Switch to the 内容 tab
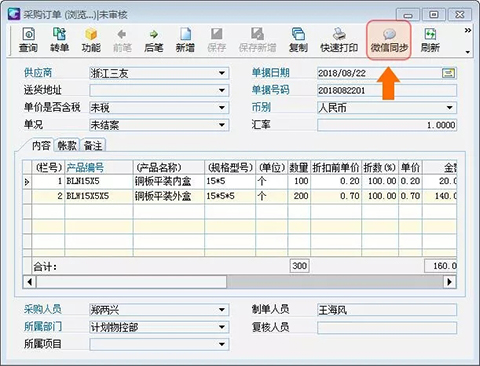Screen dimensions: 480x366 [x=41, y=145]
